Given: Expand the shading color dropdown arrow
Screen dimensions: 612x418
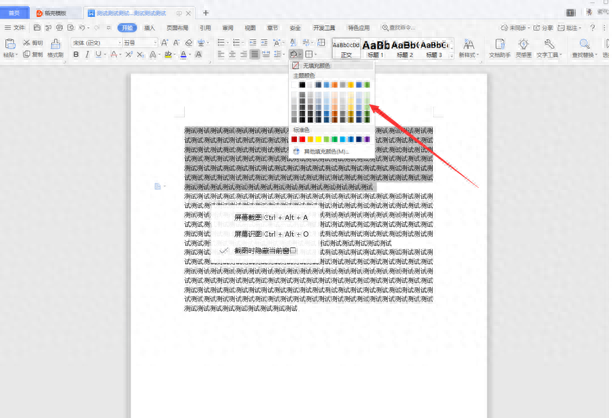Looking at the screenshot, I should [303, 55].
